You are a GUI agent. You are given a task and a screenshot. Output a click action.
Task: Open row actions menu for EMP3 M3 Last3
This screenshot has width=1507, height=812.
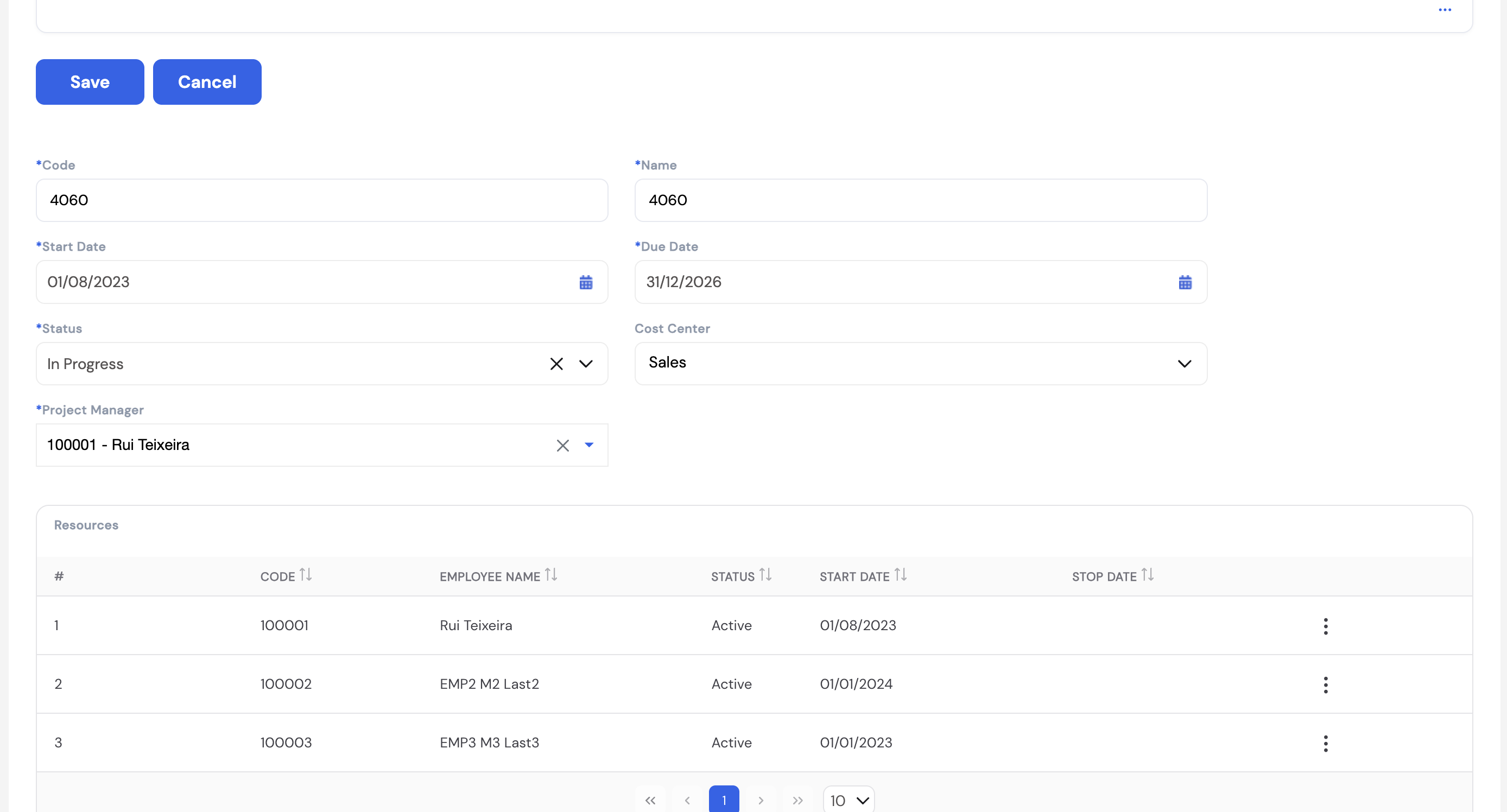[x=1326, y=743]
